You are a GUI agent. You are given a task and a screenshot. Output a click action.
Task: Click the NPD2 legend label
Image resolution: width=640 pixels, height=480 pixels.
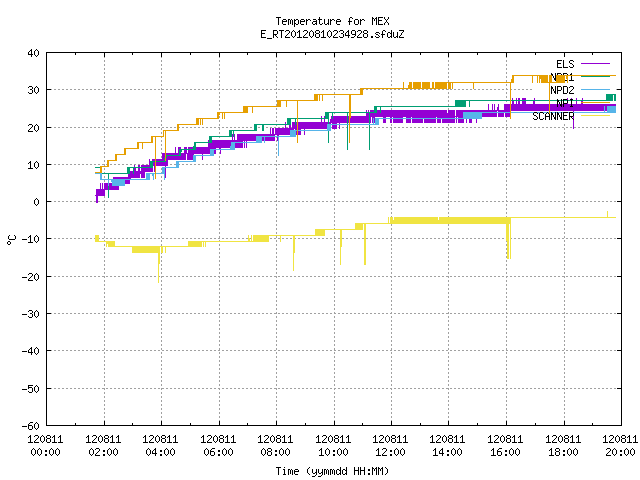(562, 90)
